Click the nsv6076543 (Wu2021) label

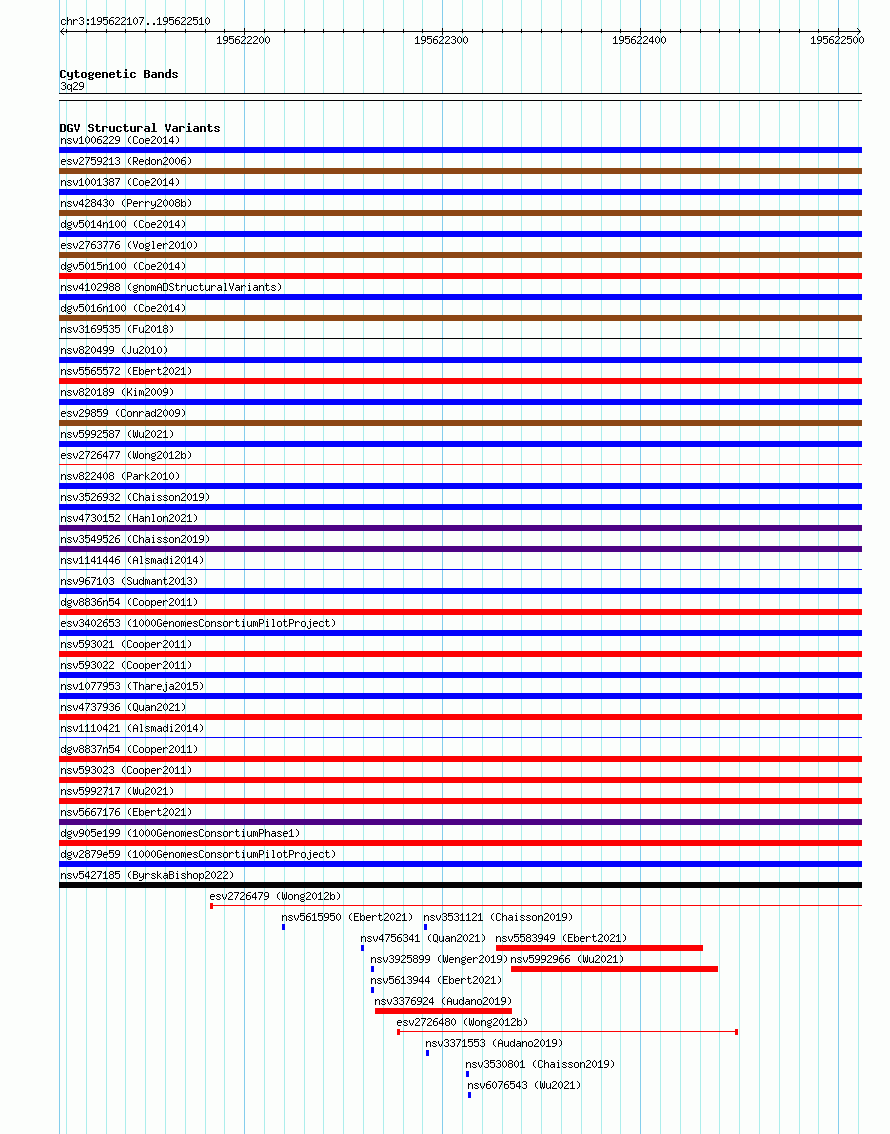tap(524, 1084)
